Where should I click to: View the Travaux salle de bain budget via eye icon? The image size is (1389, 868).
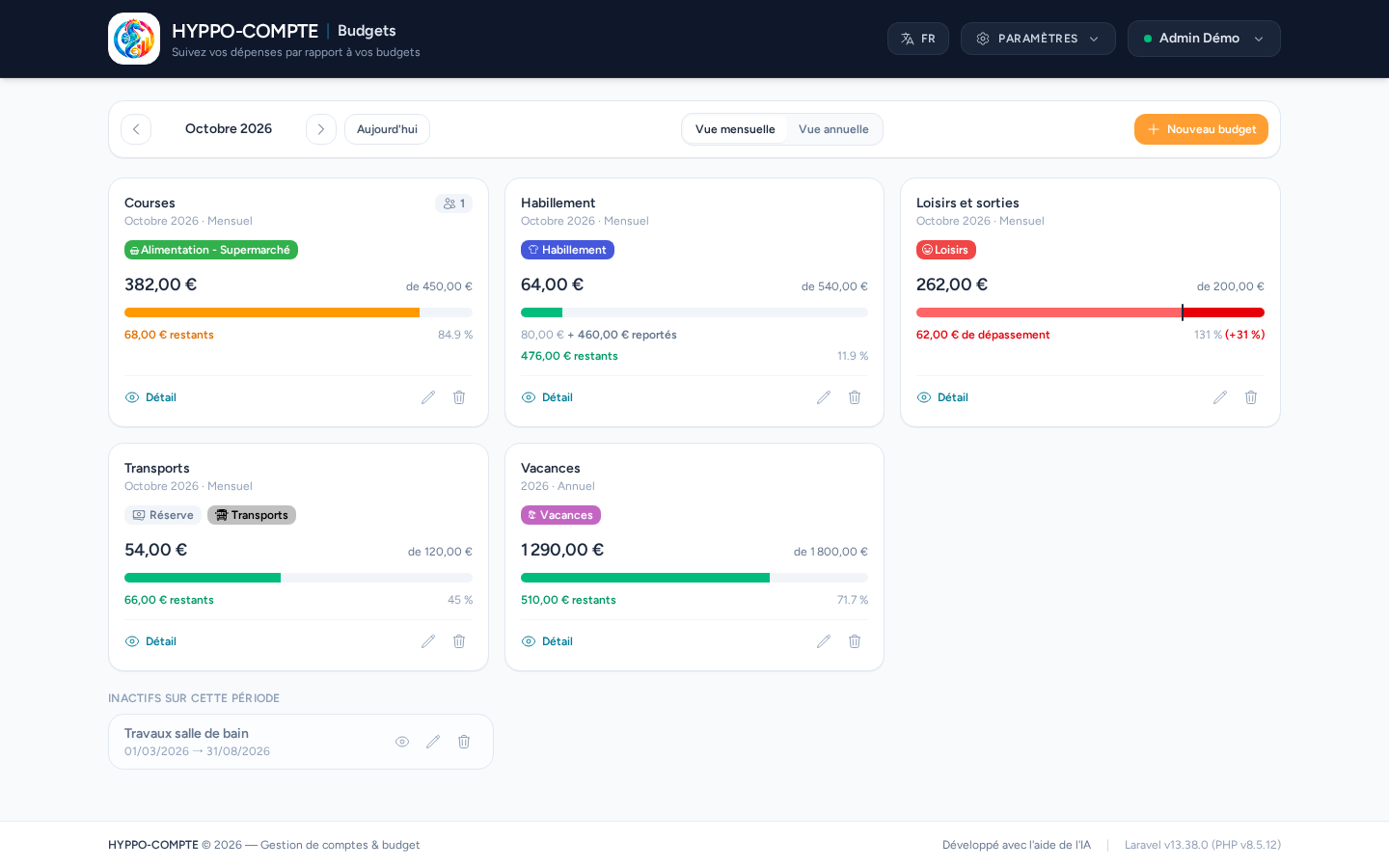402,742
